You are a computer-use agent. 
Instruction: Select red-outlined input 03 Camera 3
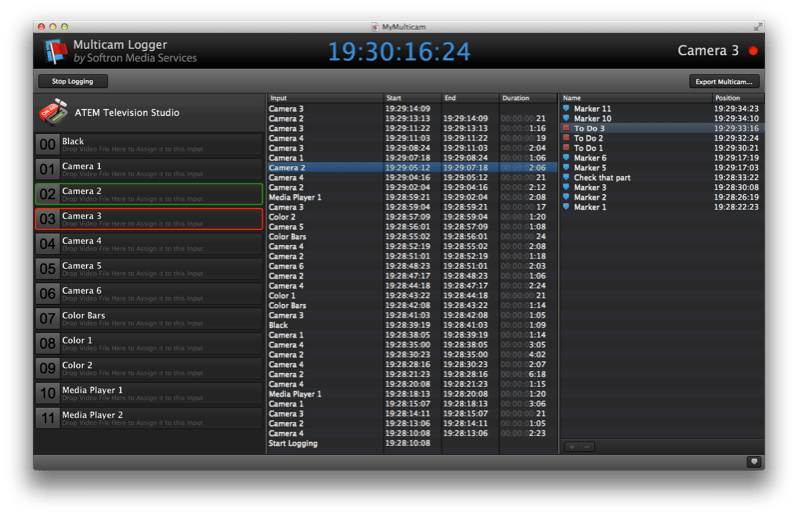[x=149, y=219]
